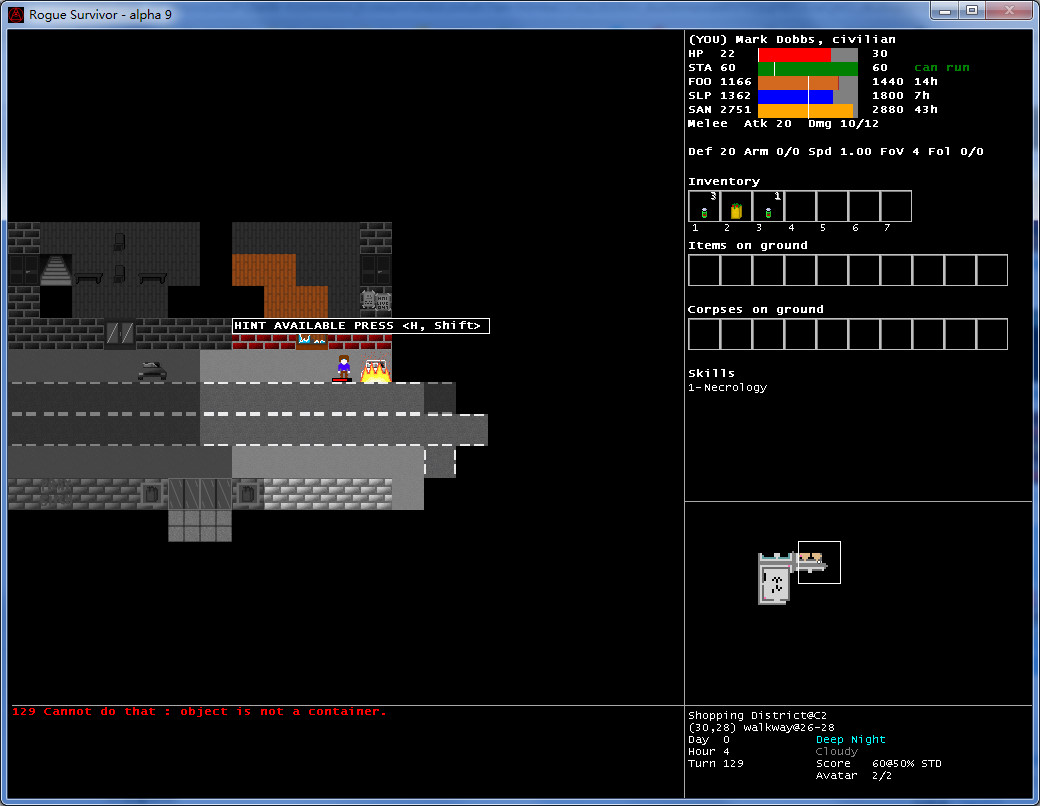Click the burning car next to the player
1040x806 pixels.
pos(375,369)
